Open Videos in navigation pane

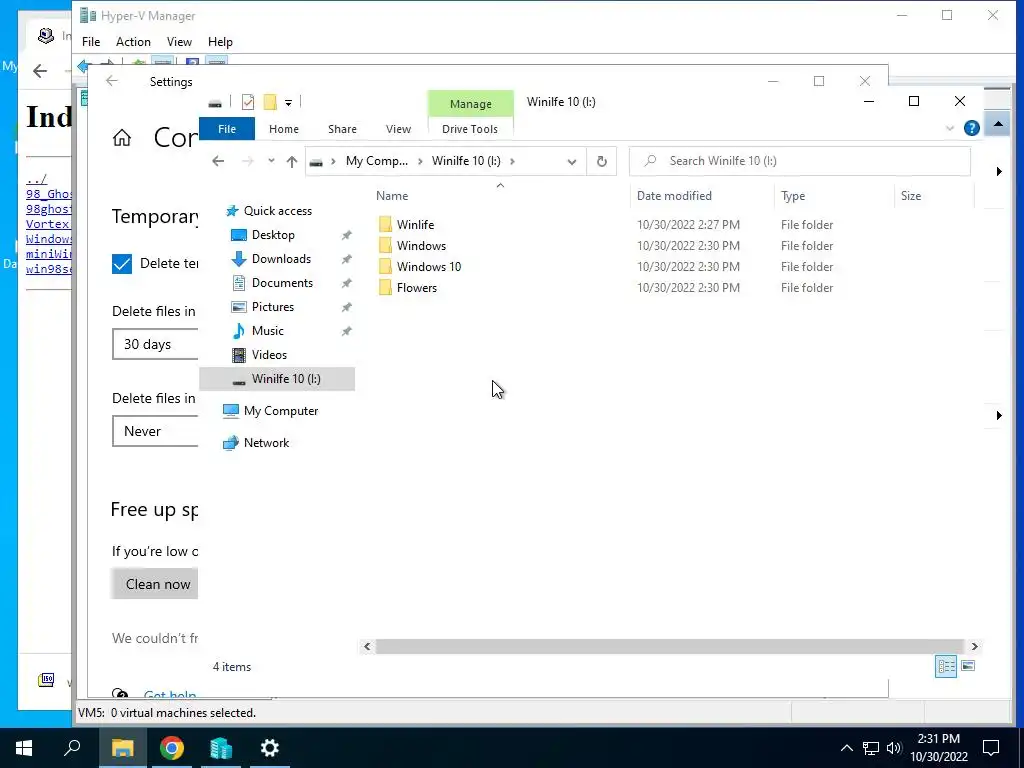[x=269, y=355]
